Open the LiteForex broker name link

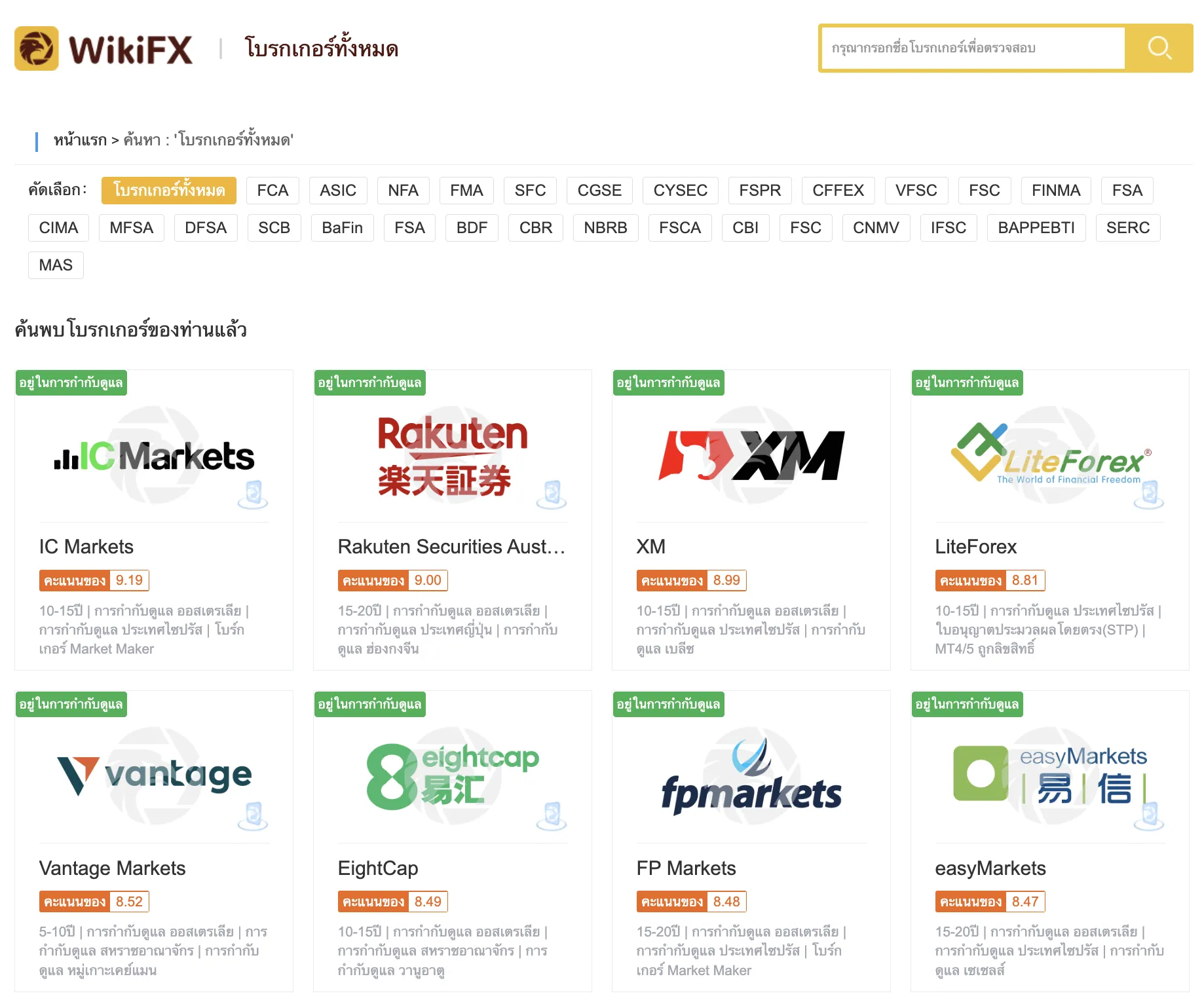click(976, 547)
